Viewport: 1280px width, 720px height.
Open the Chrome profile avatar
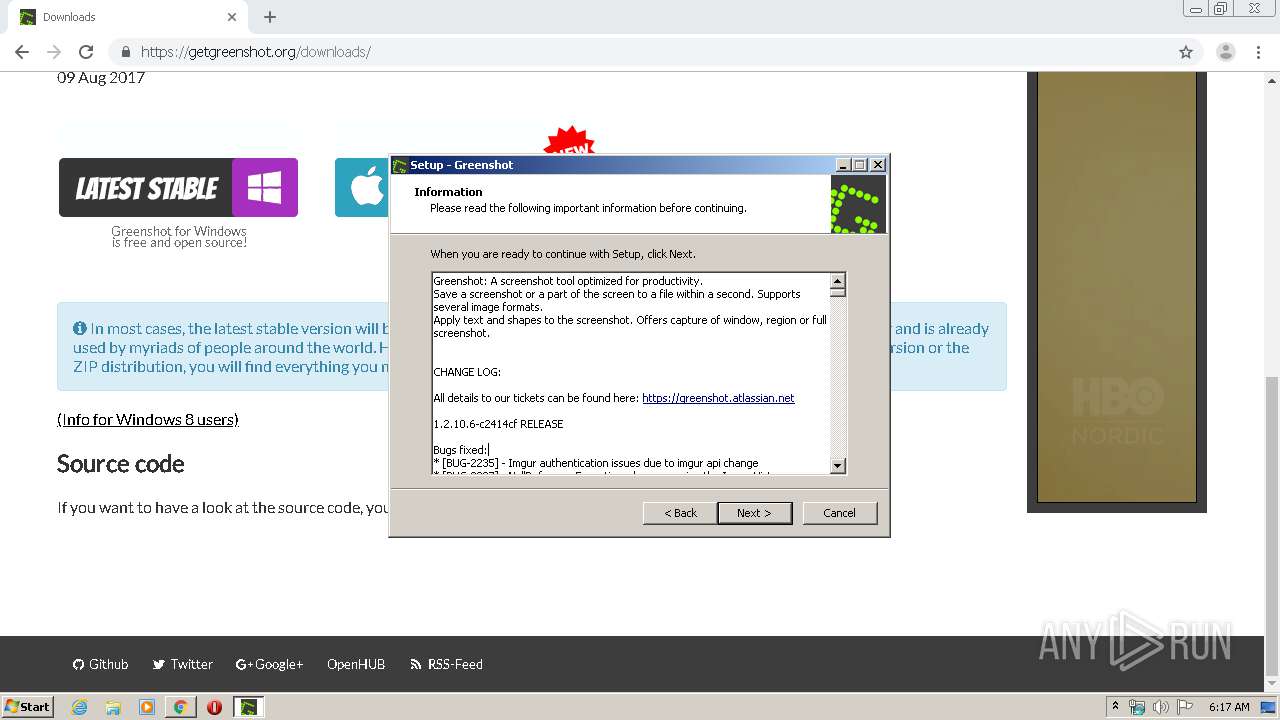(1225, 52)
